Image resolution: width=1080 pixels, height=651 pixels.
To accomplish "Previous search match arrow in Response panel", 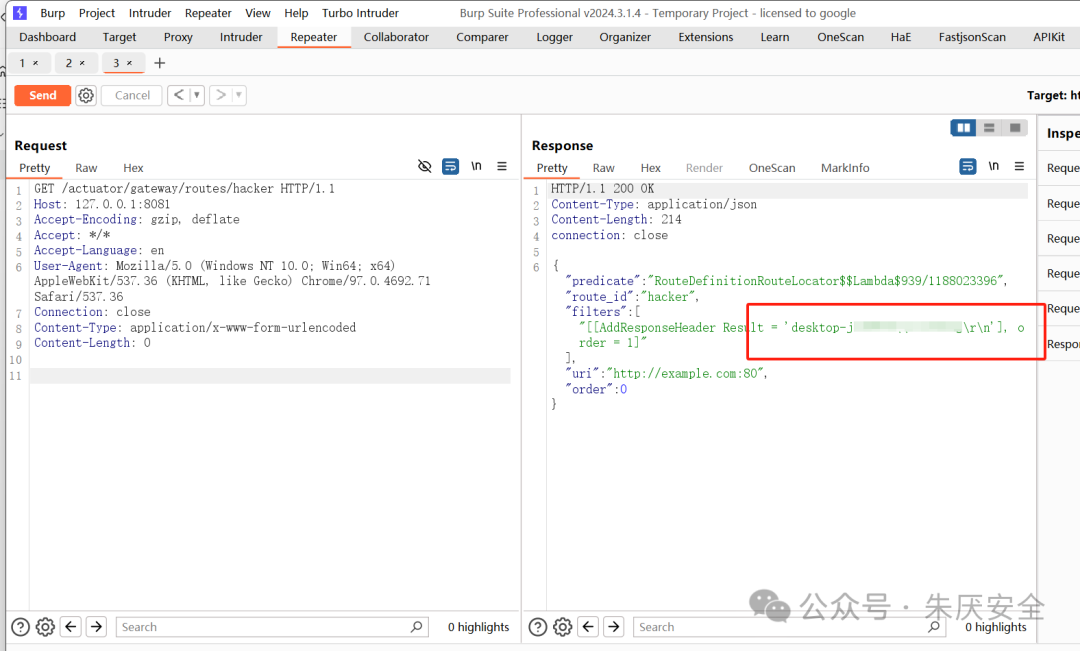I will tap(588, 626).
